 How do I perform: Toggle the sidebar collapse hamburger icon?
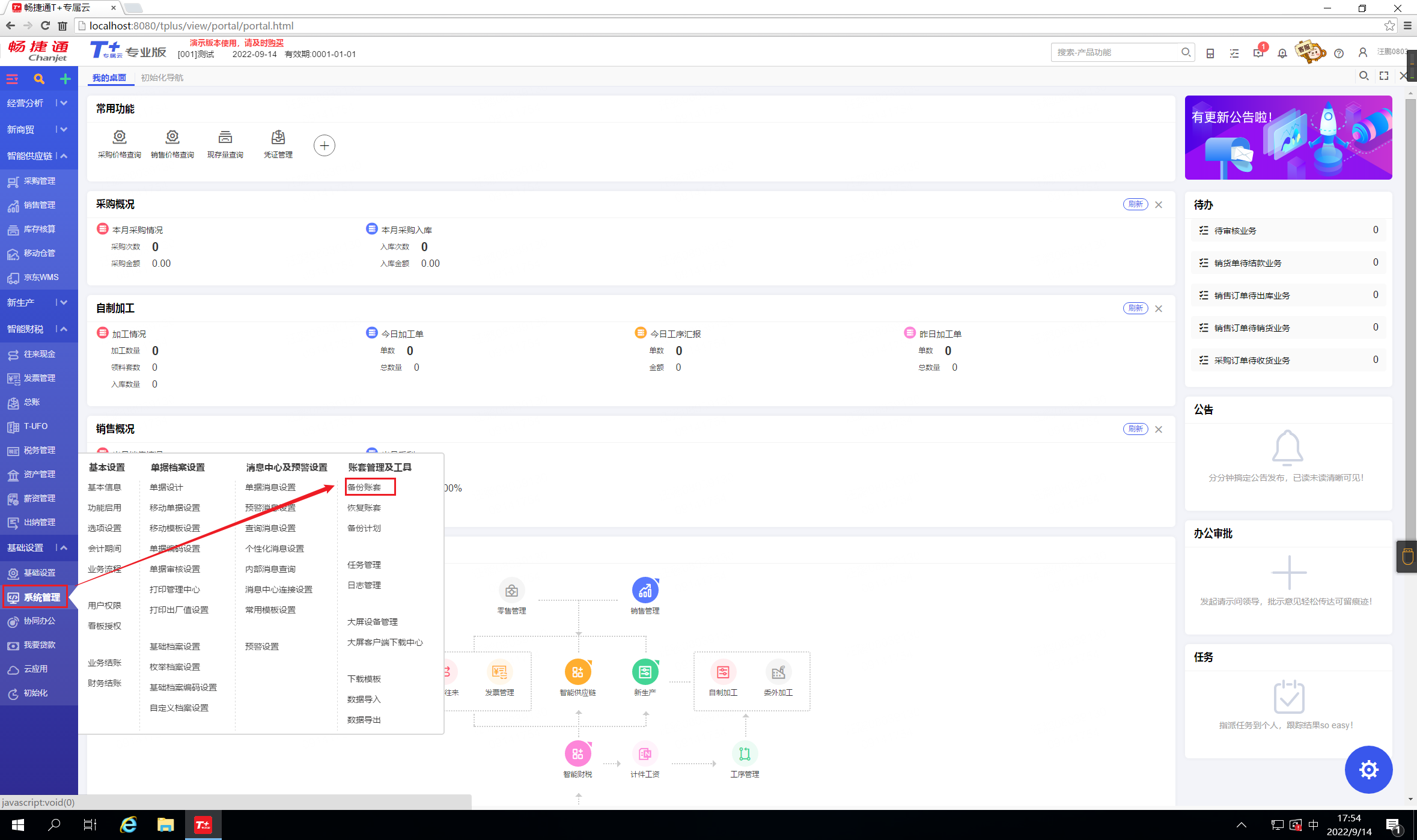coord(12,79)
